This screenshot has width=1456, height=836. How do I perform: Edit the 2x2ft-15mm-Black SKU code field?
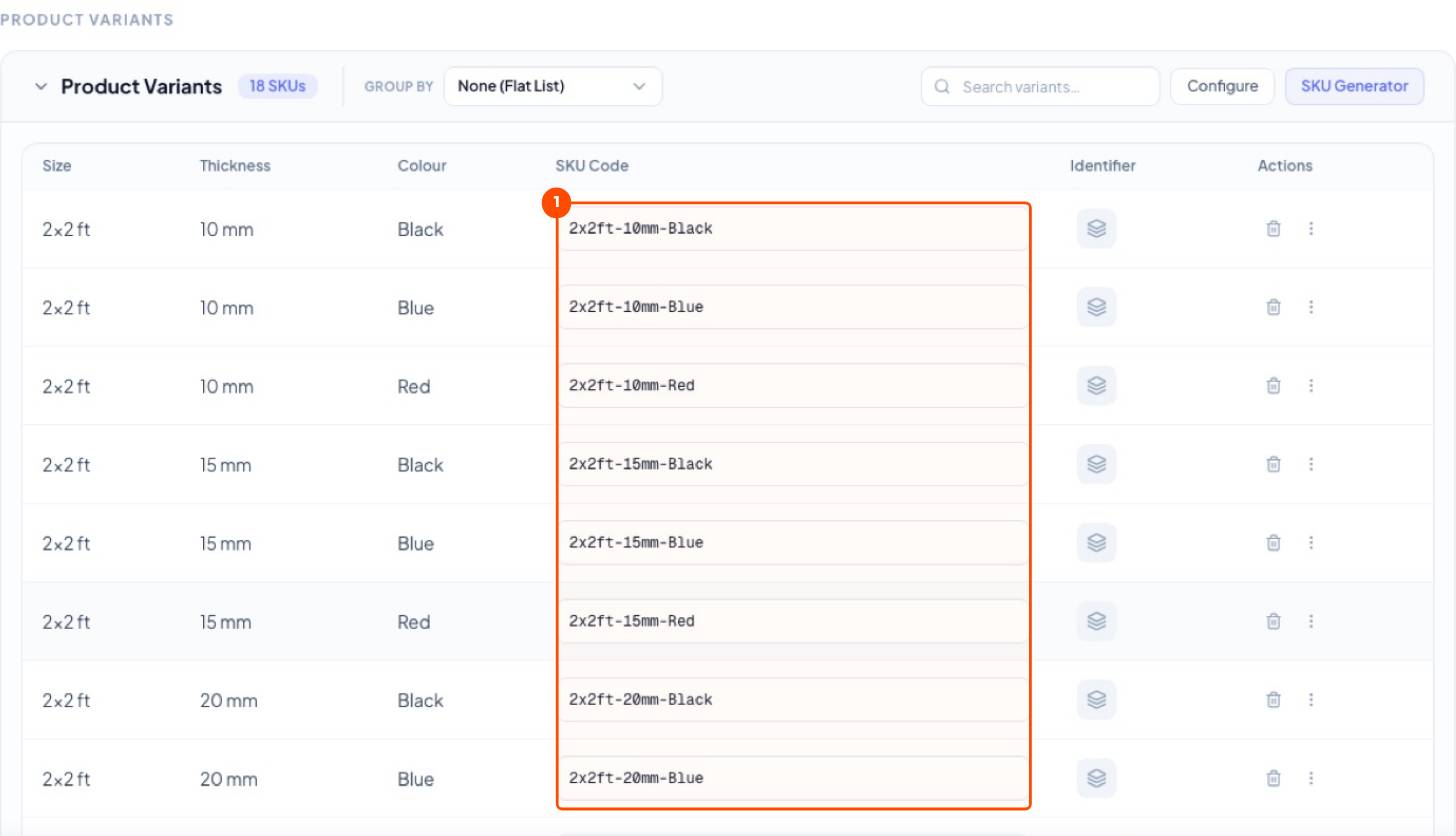pyautogui.click(x=793, y=464)
